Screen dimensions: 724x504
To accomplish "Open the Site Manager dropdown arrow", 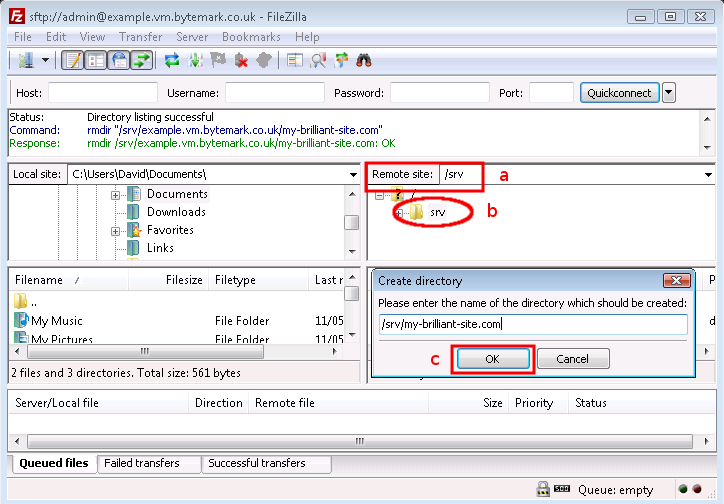I will coord(45,60).
